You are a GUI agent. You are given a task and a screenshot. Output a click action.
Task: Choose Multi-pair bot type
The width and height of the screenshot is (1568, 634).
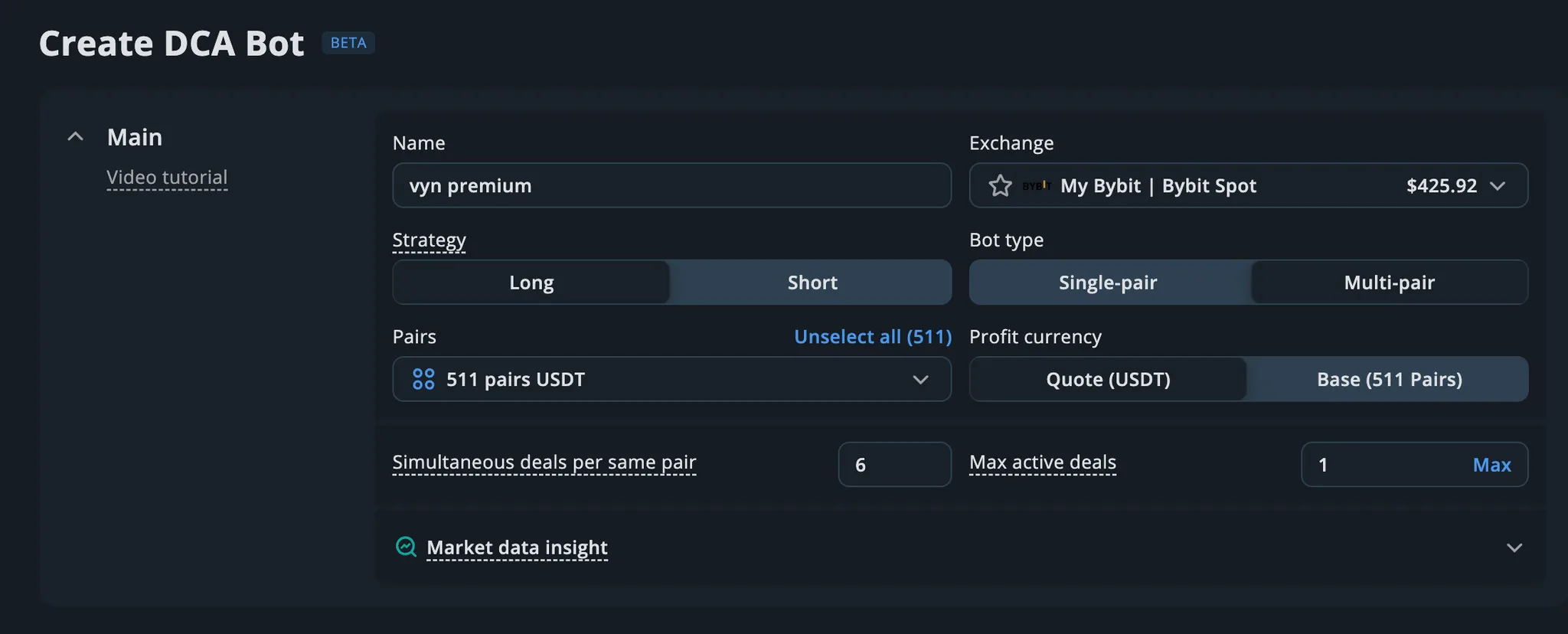point(1389,283)
